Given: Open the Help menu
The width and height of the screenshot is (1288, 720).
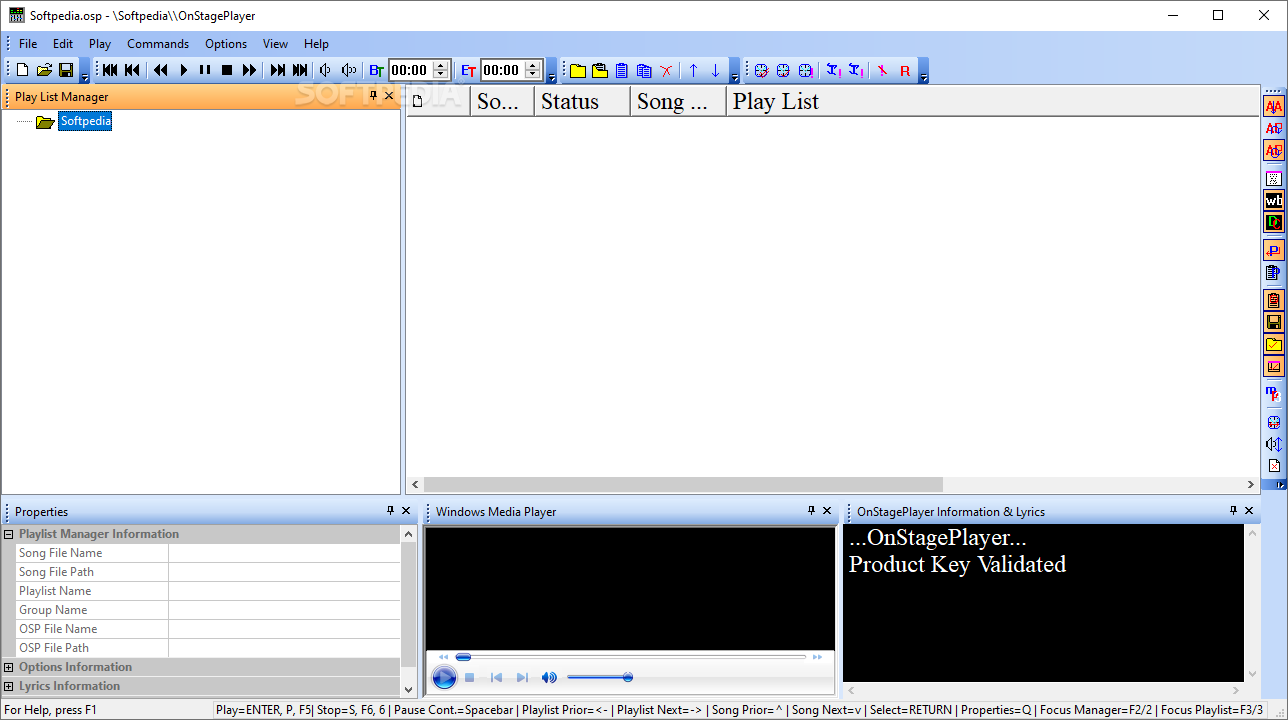Looking at the screenshot, I should coord(316,44).
